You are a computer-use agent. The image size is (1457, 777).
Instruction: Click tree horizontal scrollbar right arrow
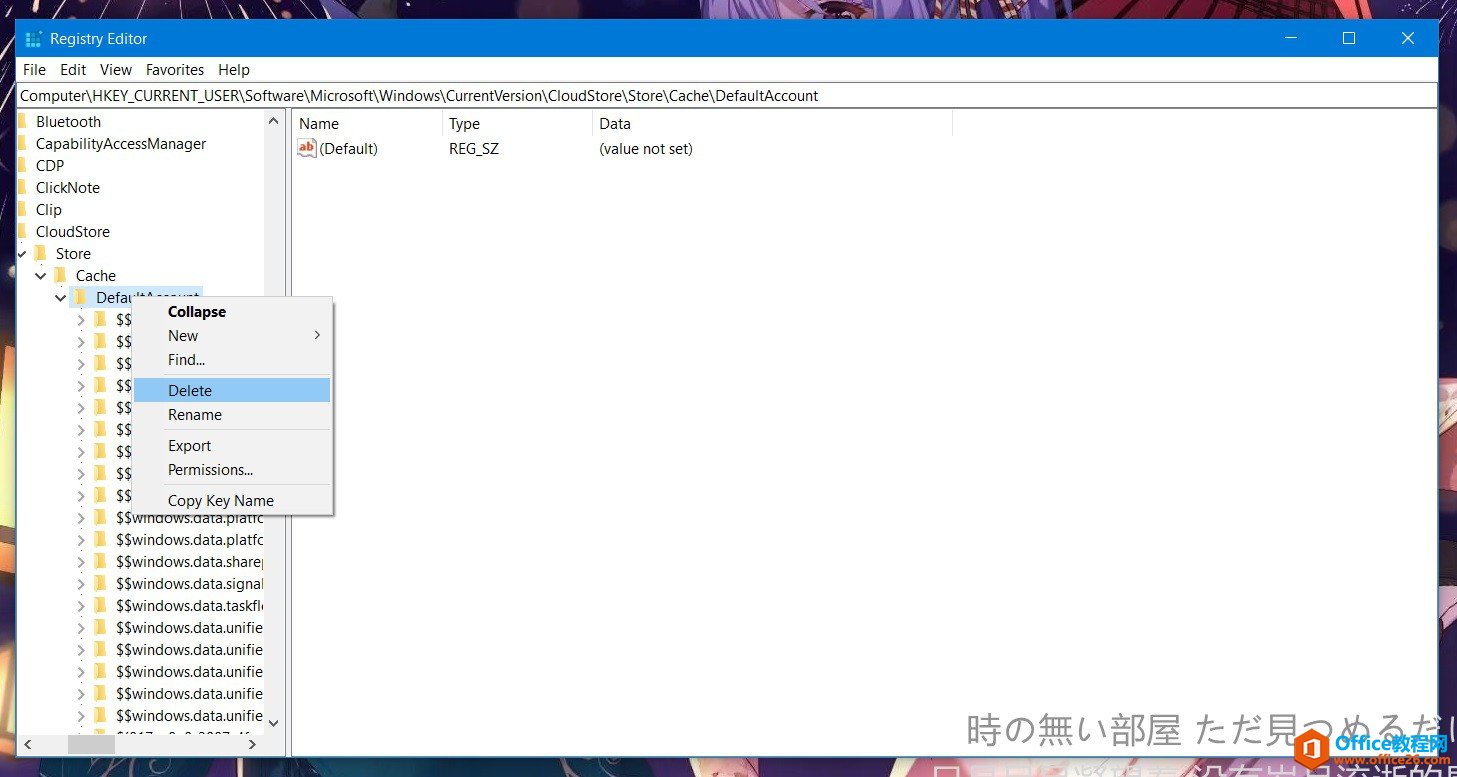coord(253,744)
